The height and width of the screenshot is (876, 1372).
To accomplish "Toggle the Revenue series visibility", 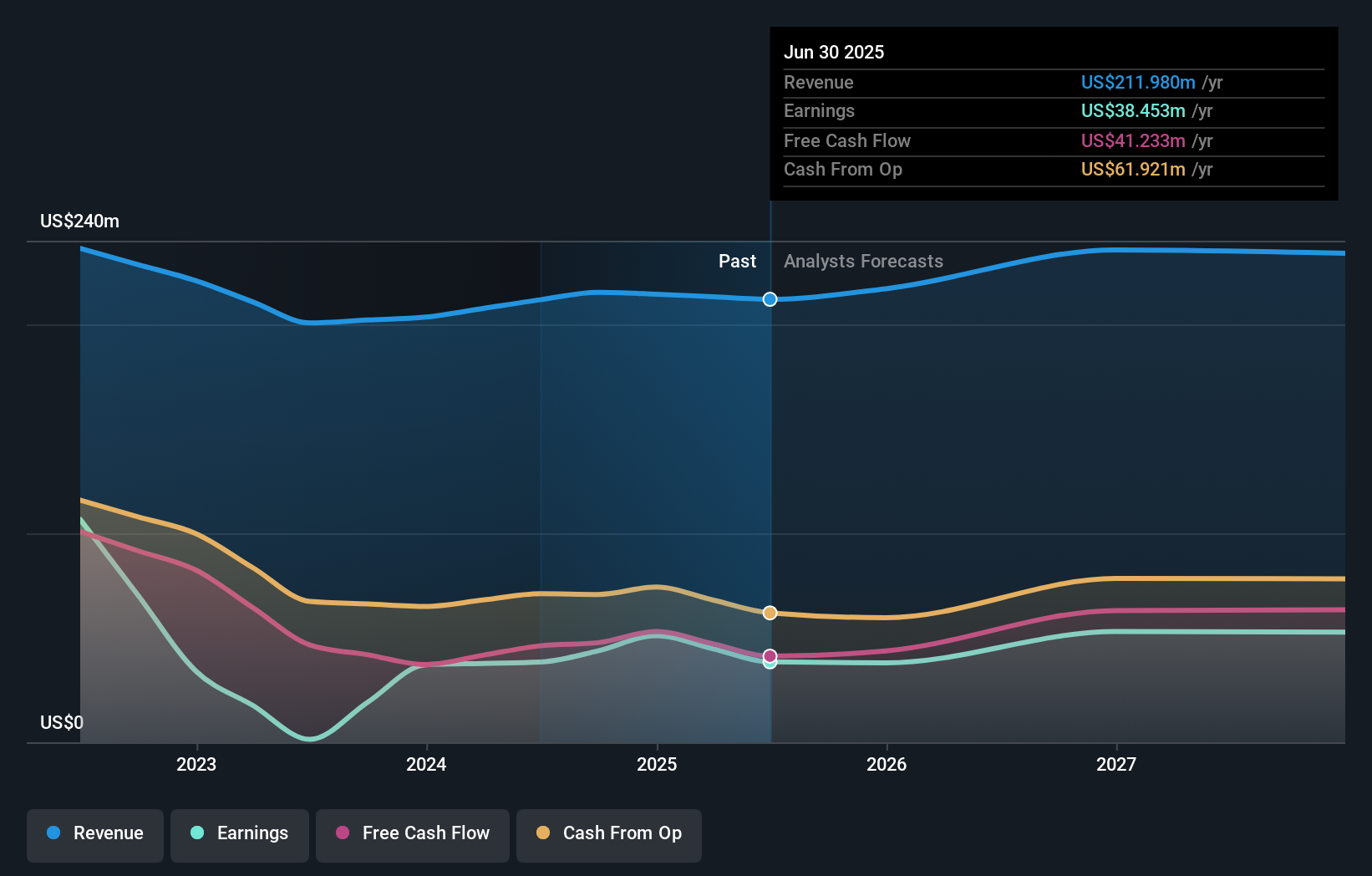I will pos(94,833).
